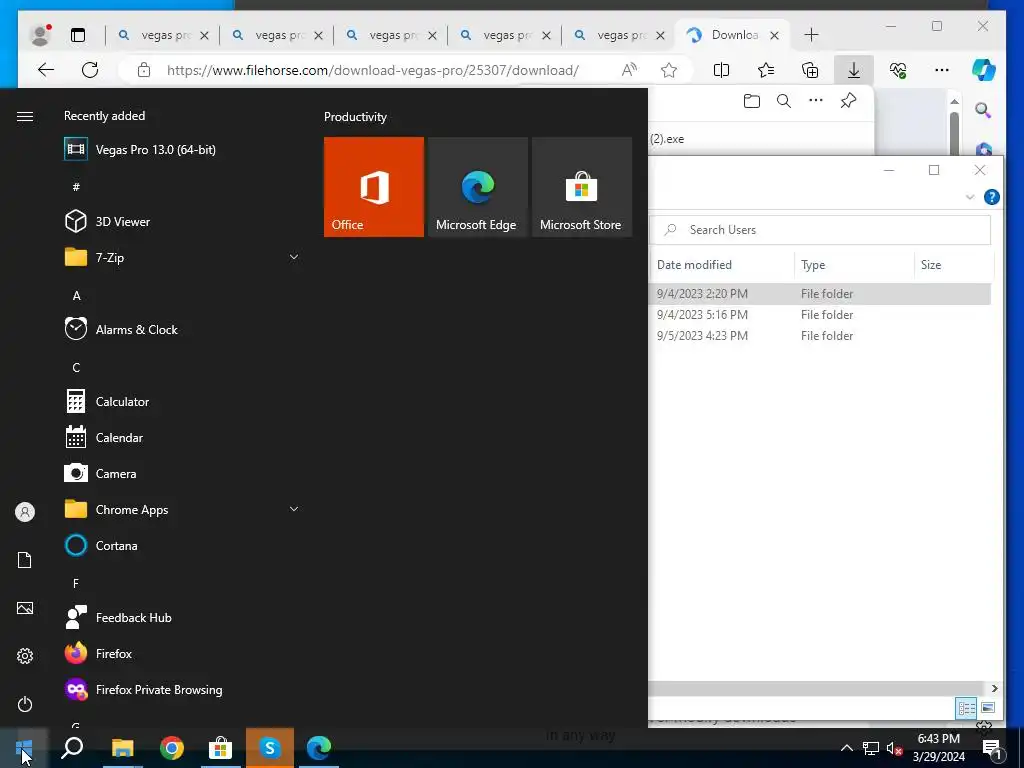Switch to the first 'vegas pr' Edge tab
1024x768 pixels.
coord(163,35)
